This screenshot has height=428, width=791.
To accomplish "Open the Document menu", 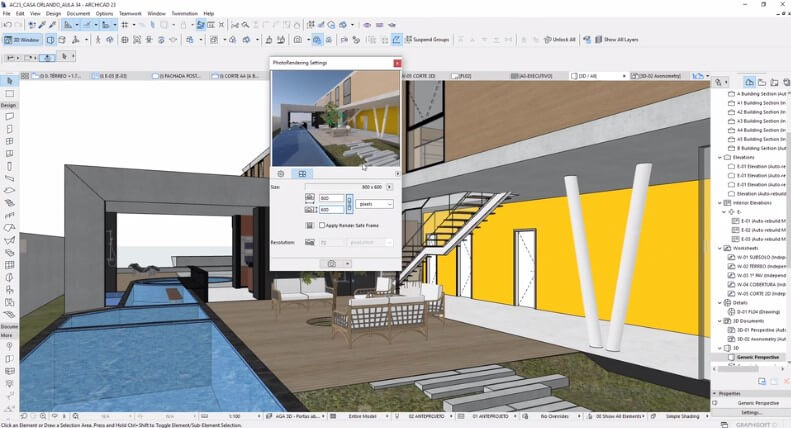I will 78,14.
